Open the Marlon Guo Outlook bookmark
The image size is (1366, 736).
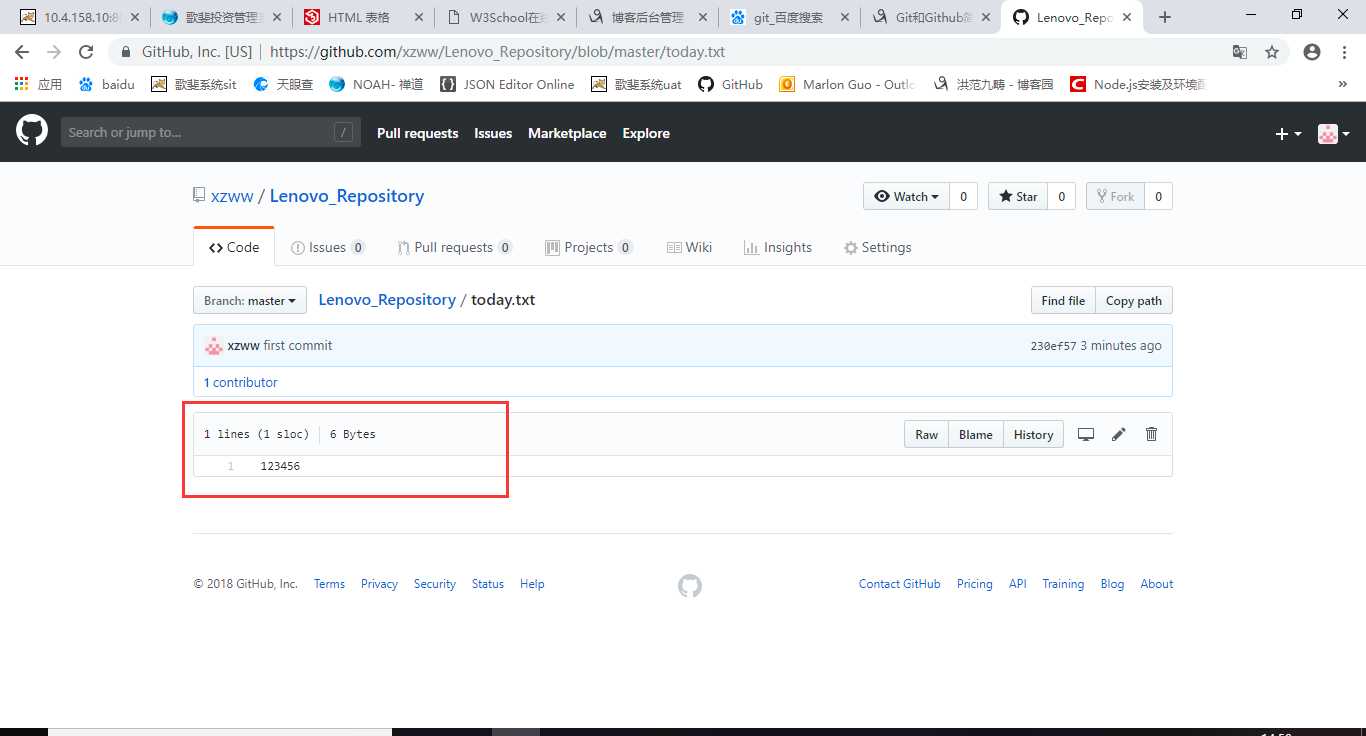(x=847, y=84)
